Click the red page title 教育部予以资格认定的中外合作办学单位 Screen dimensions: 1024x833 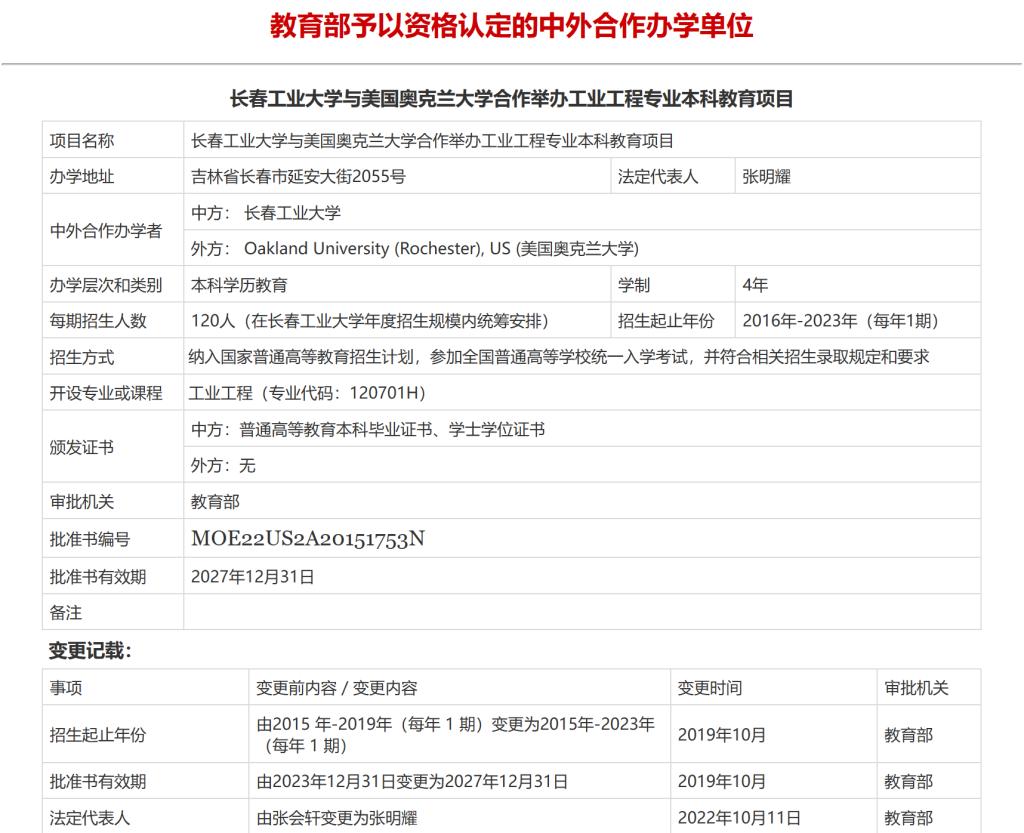click(x=511, y=26)
